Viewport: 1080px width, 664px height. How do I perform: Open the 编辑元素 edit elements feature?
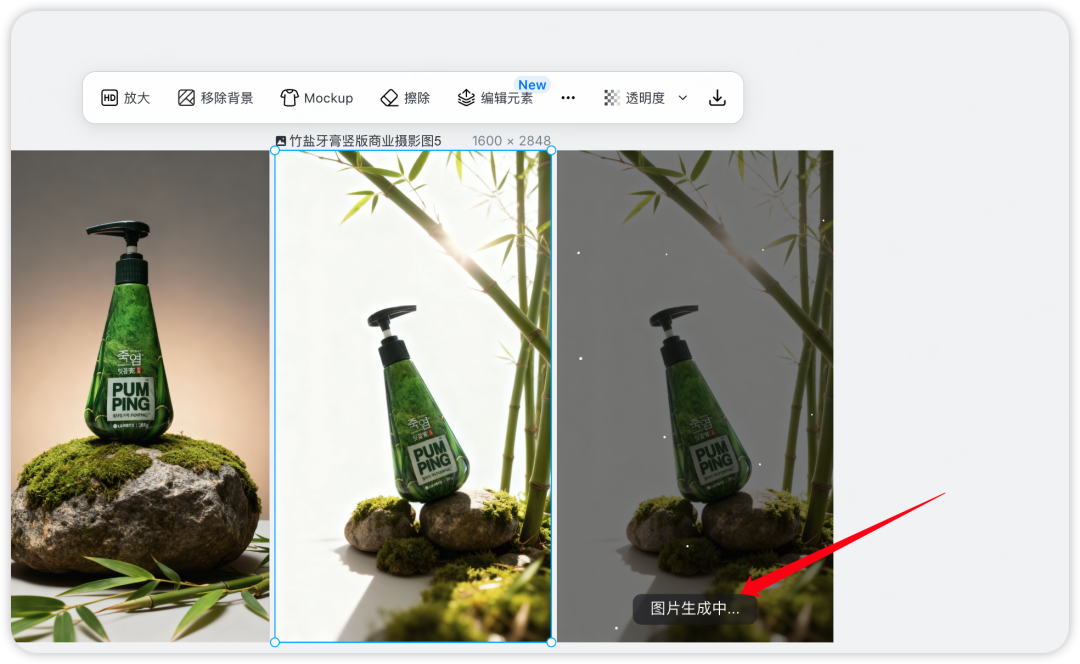click(x=495, y=98)
